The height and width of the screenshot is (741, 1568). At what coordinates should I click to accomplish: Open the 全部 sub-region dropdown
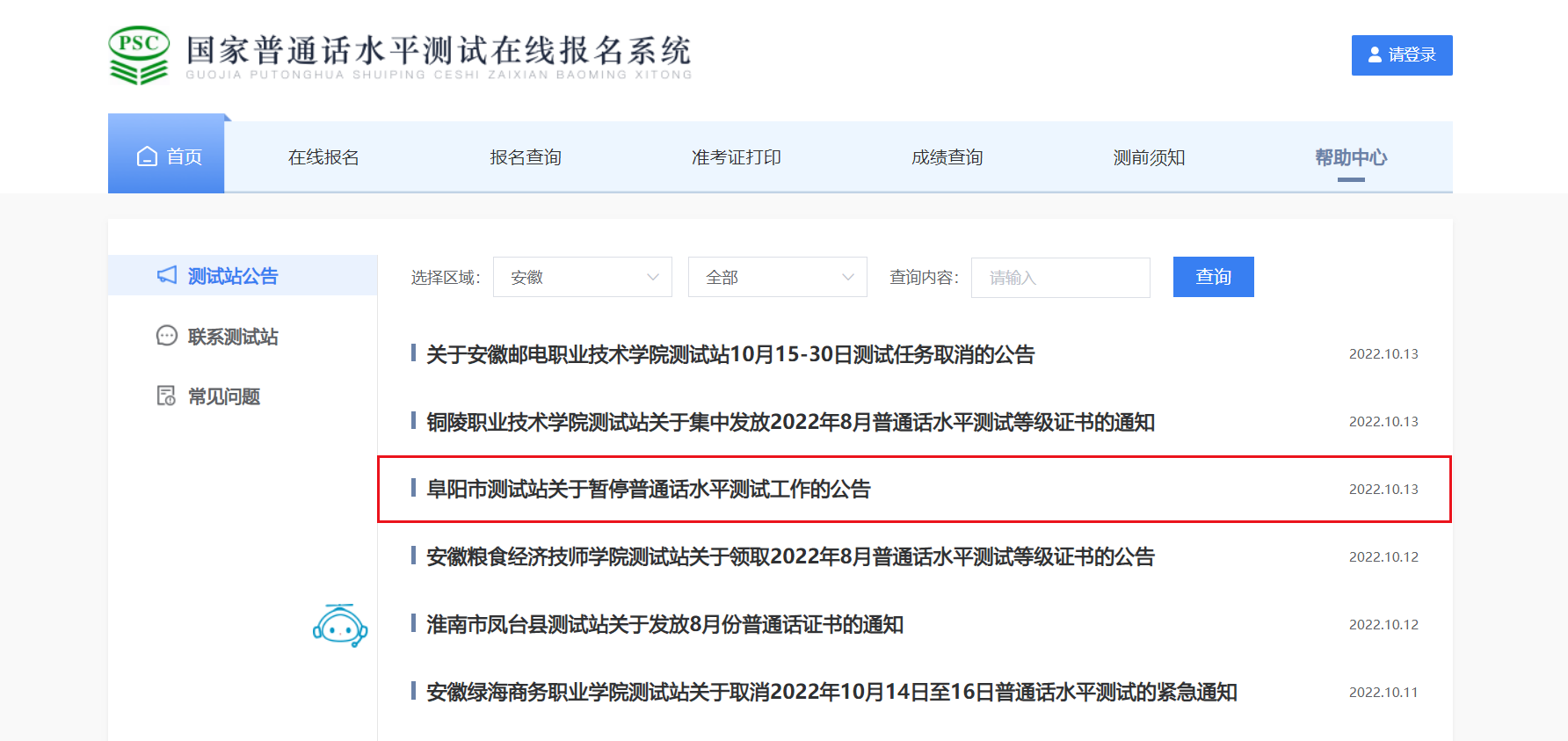tap(778, 277)
